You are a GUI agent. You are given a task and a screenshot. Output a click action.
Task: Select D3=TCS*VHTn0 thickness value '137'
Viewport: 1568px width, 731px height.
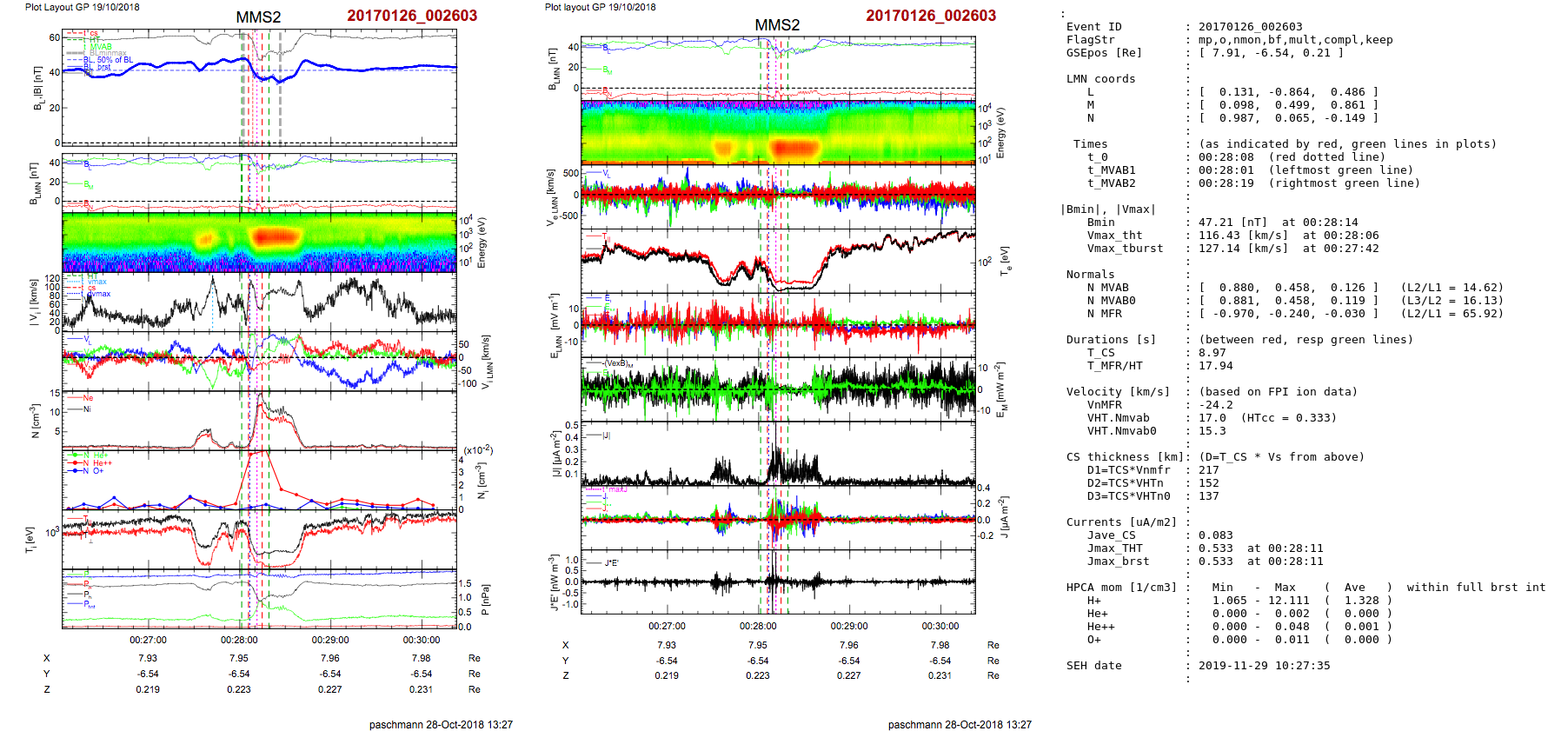[x=1208, y=496]
